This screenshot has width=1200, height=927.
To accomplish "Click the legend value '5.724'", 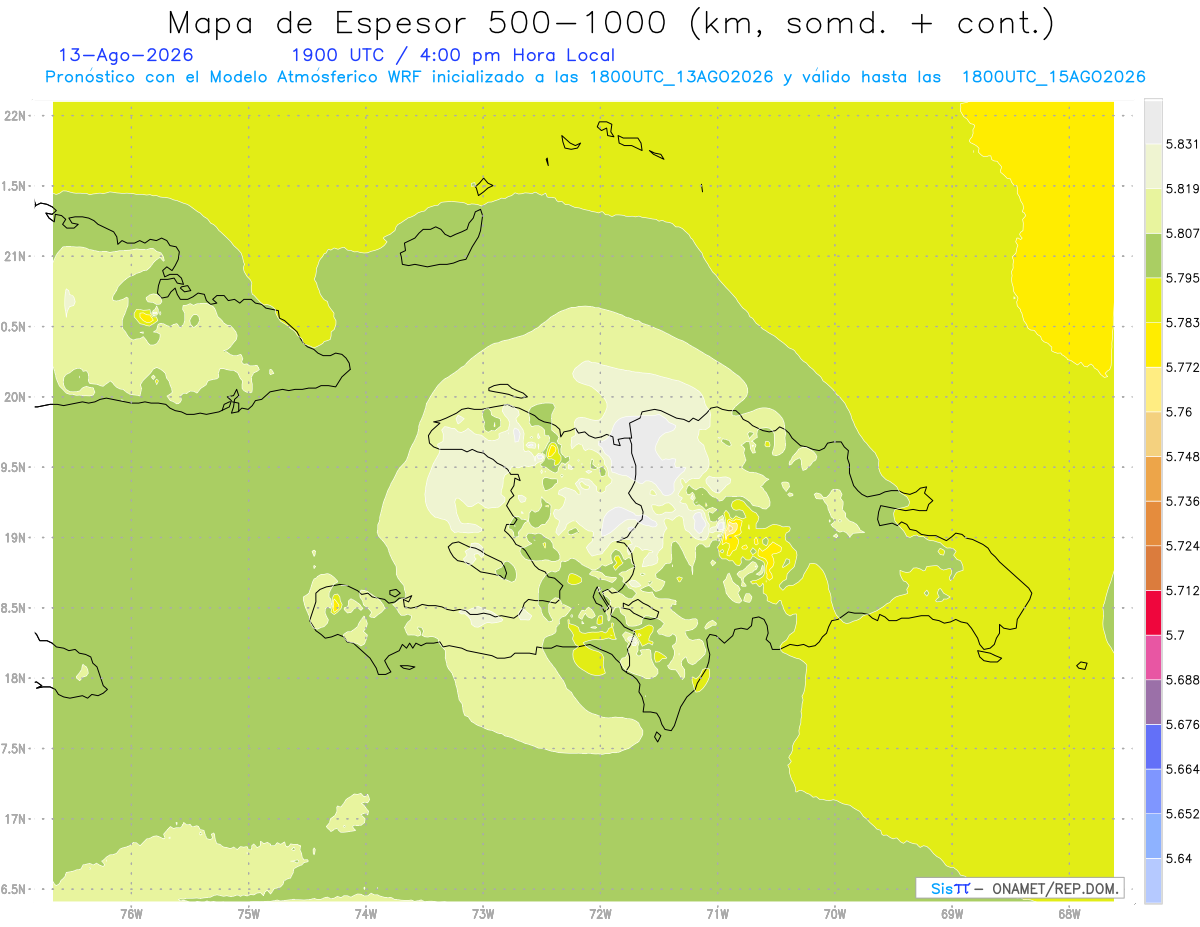I will coord(1182,546).
